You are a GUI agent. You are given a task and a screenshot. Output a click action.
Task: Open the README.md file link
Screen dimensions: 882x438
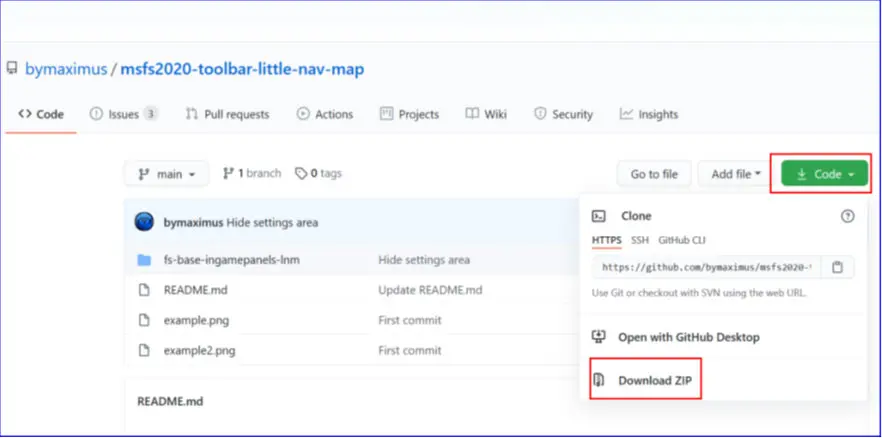tap(196, 290)
